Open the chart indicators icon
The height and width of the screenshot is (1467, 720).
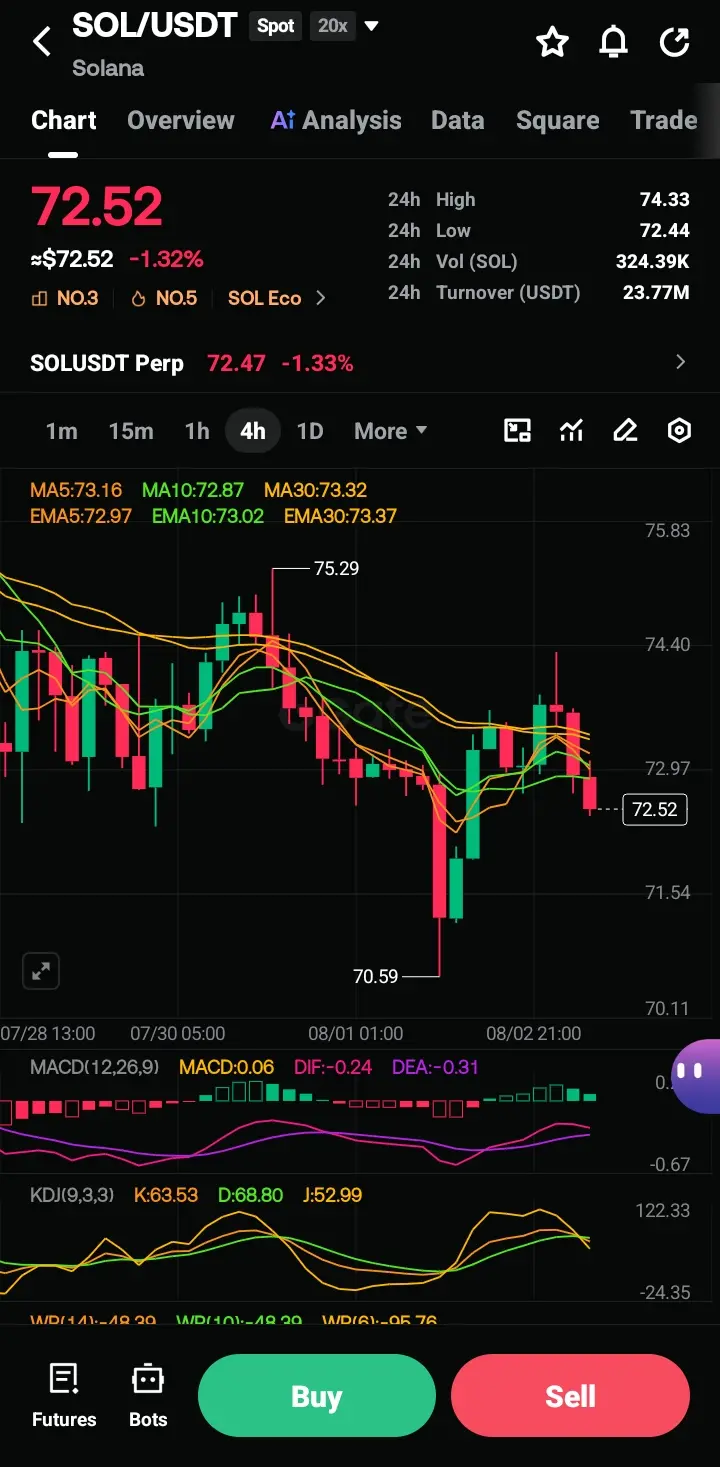tap(571, 431)
